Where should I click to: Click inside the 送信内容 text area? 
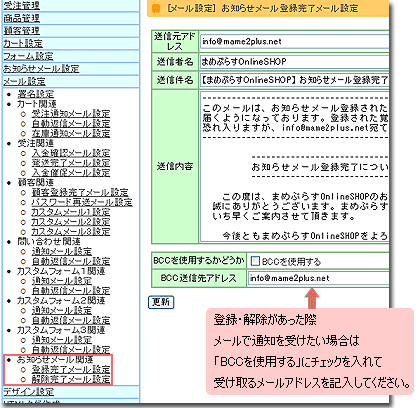294,166
